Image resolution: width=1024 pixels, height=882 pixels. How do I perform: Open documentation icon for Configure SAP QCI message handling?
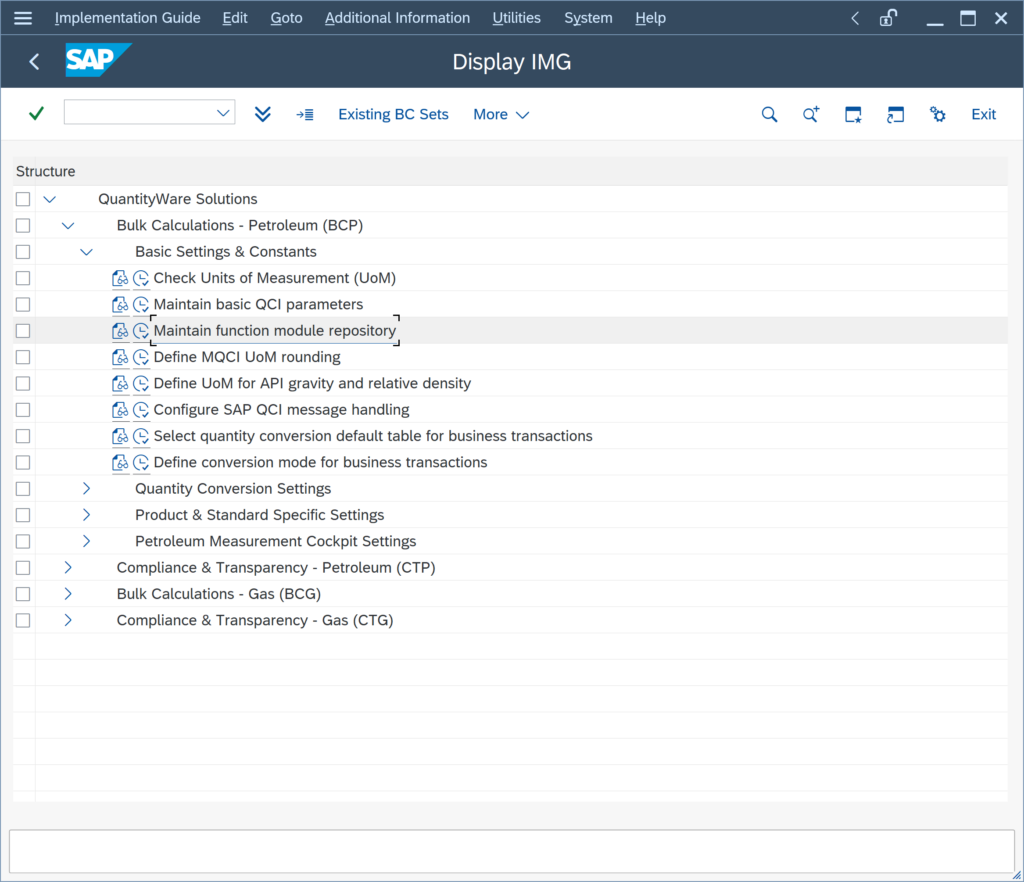click(x=120, y=410)
